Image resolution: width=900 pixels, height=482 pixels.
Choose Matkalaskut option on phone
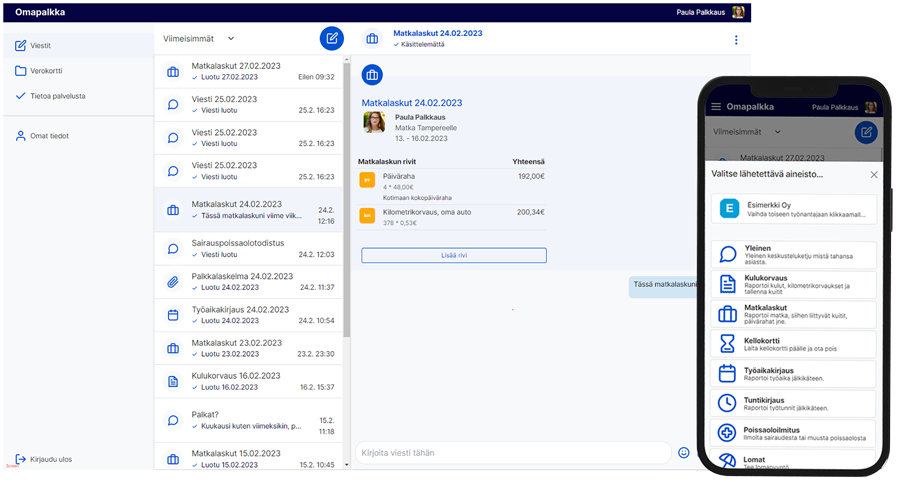coord(794,314)
